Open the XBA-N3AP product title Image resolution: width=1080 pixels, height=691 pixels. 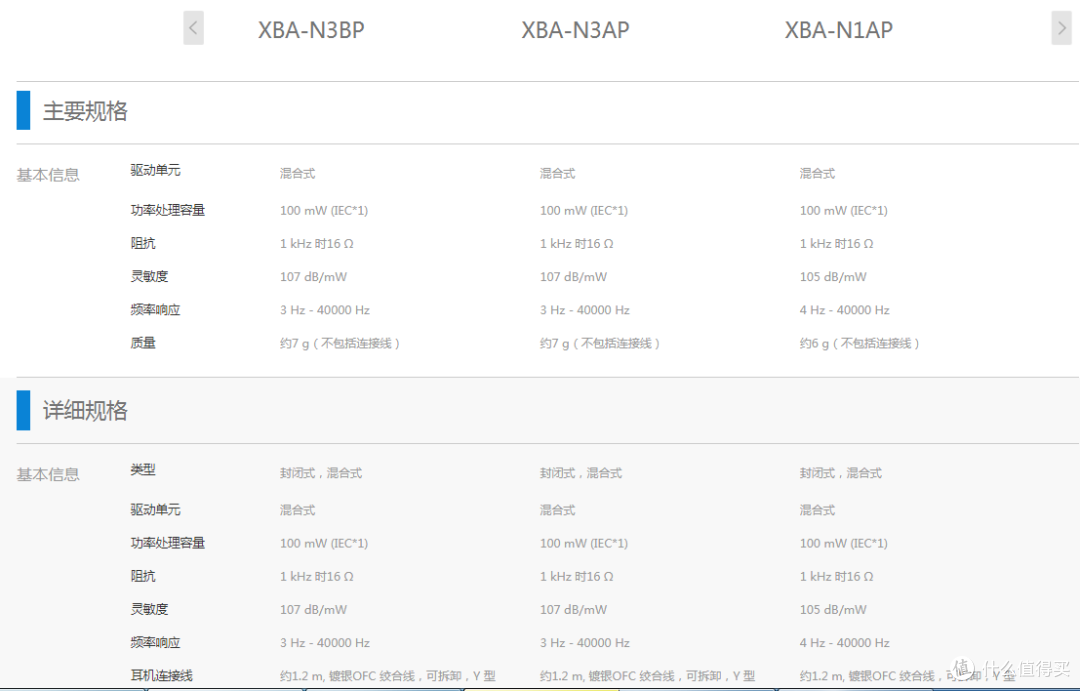(x=575, y=30)
